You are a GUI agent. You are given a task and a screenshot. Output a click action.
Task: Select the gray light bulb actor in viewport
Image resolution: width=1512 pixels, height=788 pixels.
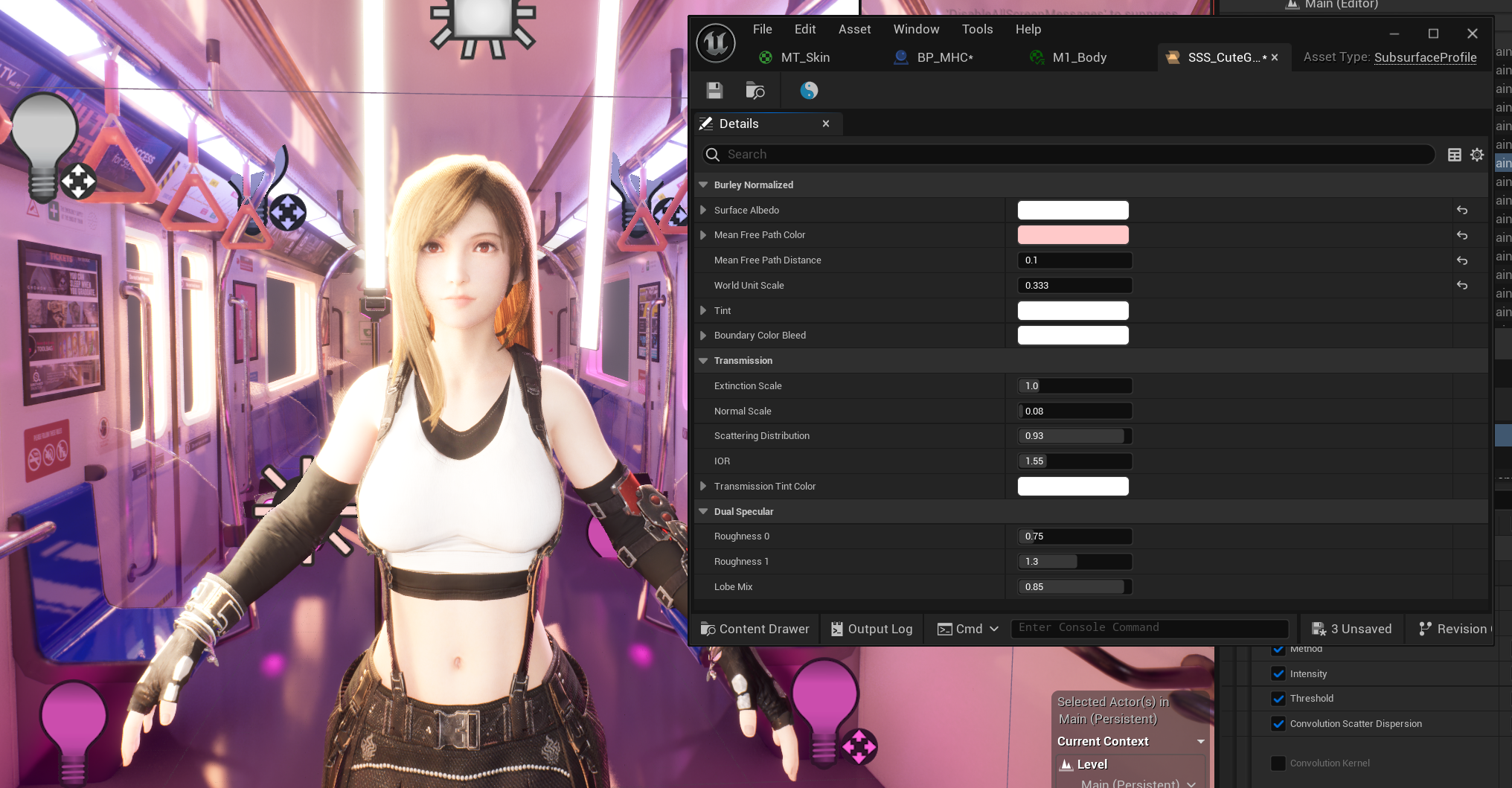[44, 141]
